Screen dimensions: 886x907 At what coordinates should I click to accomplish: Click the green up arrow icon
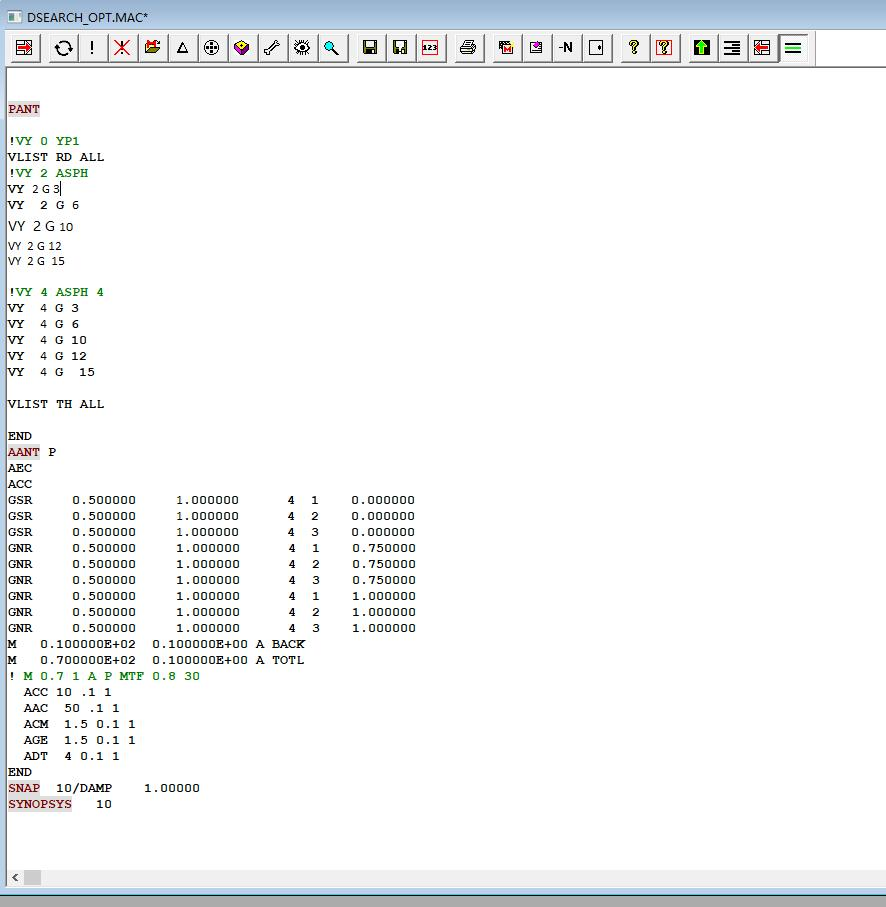(x=702, y=47)
